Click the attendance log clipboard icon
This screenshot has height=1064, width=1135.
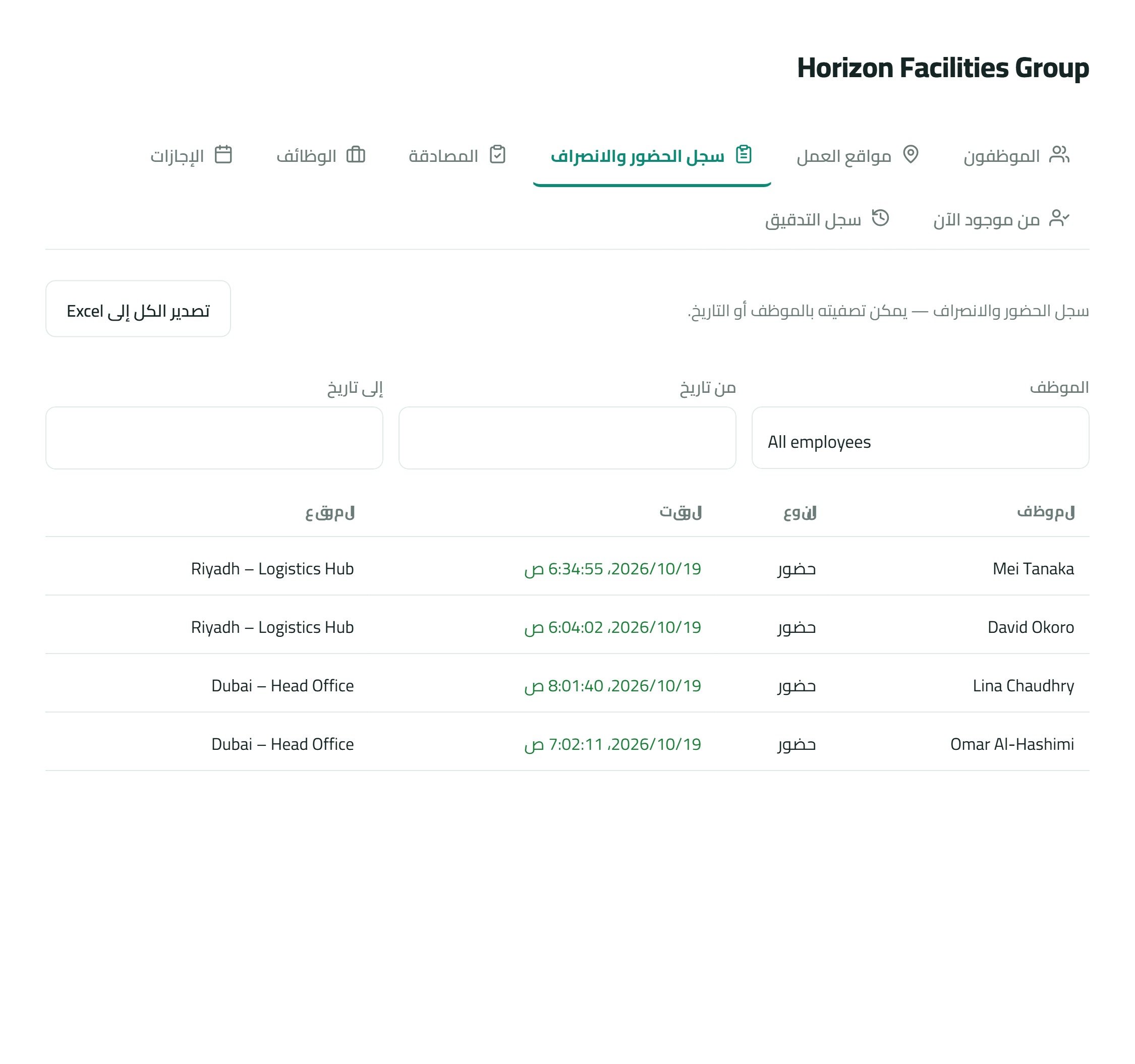coord(744,155)
